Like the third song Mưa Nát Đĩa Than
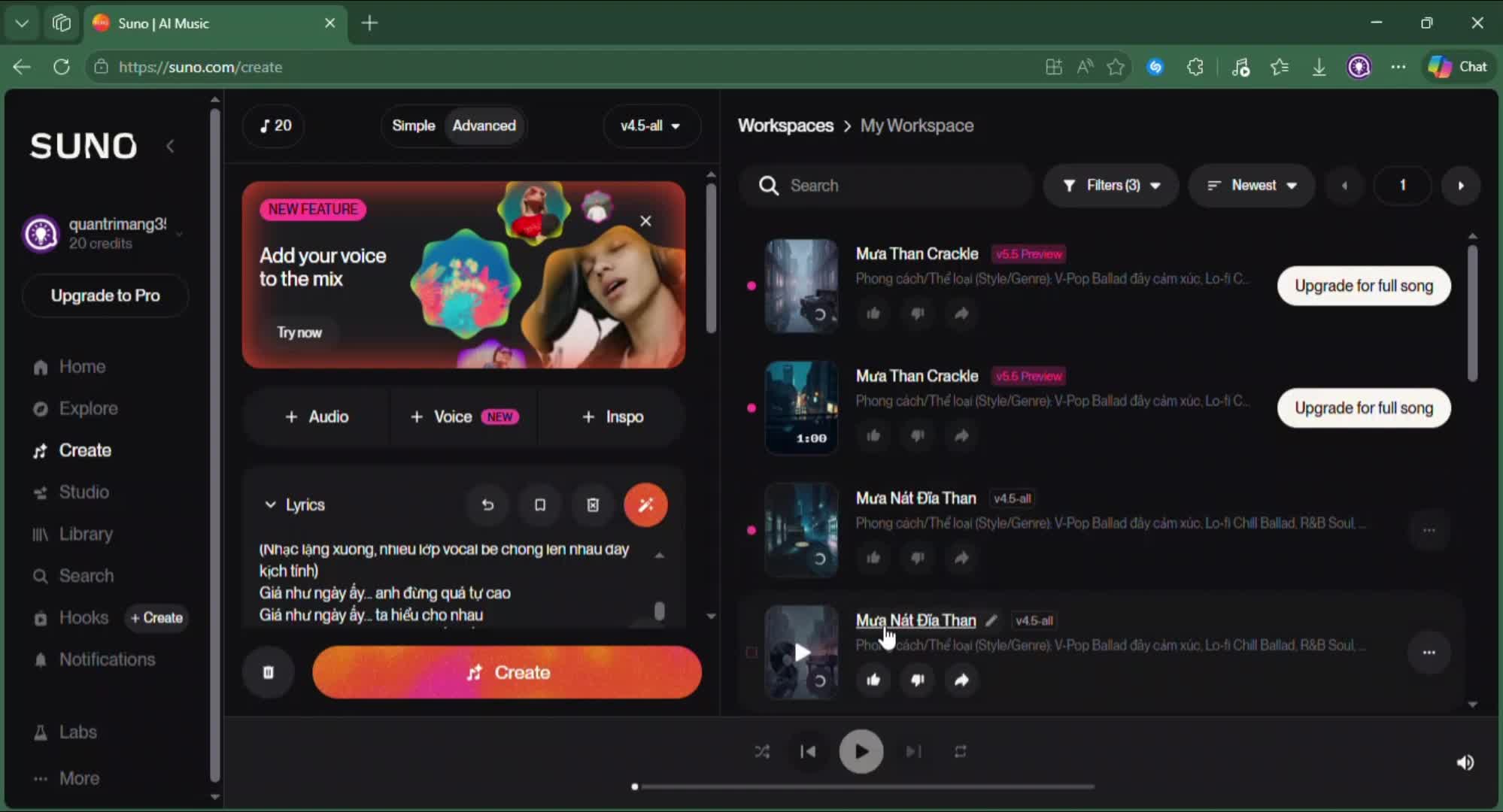 point(873,558)
